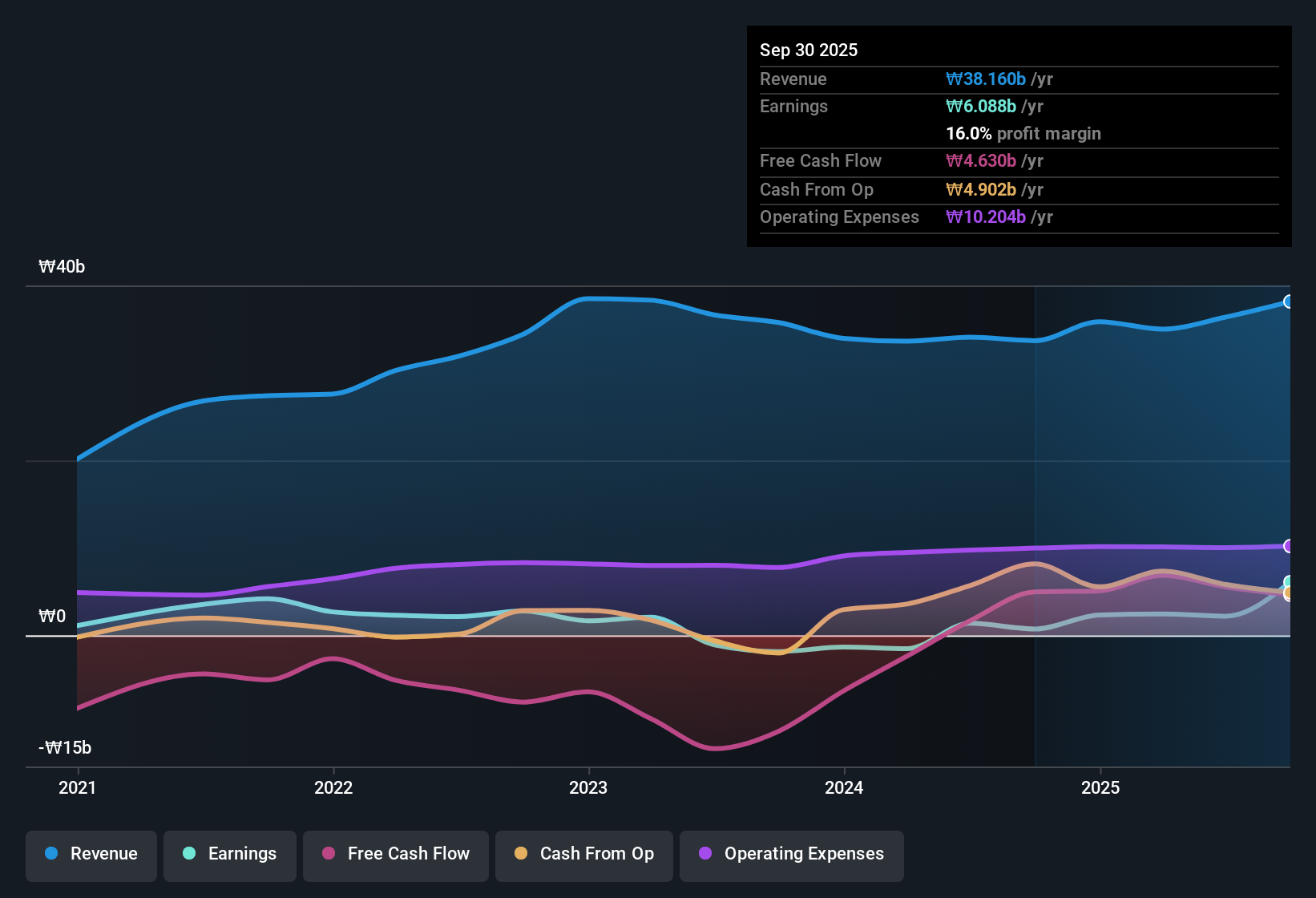Click the ₩38.160b Revenue value link
The image size is (1316, 898).
point(987,79)
